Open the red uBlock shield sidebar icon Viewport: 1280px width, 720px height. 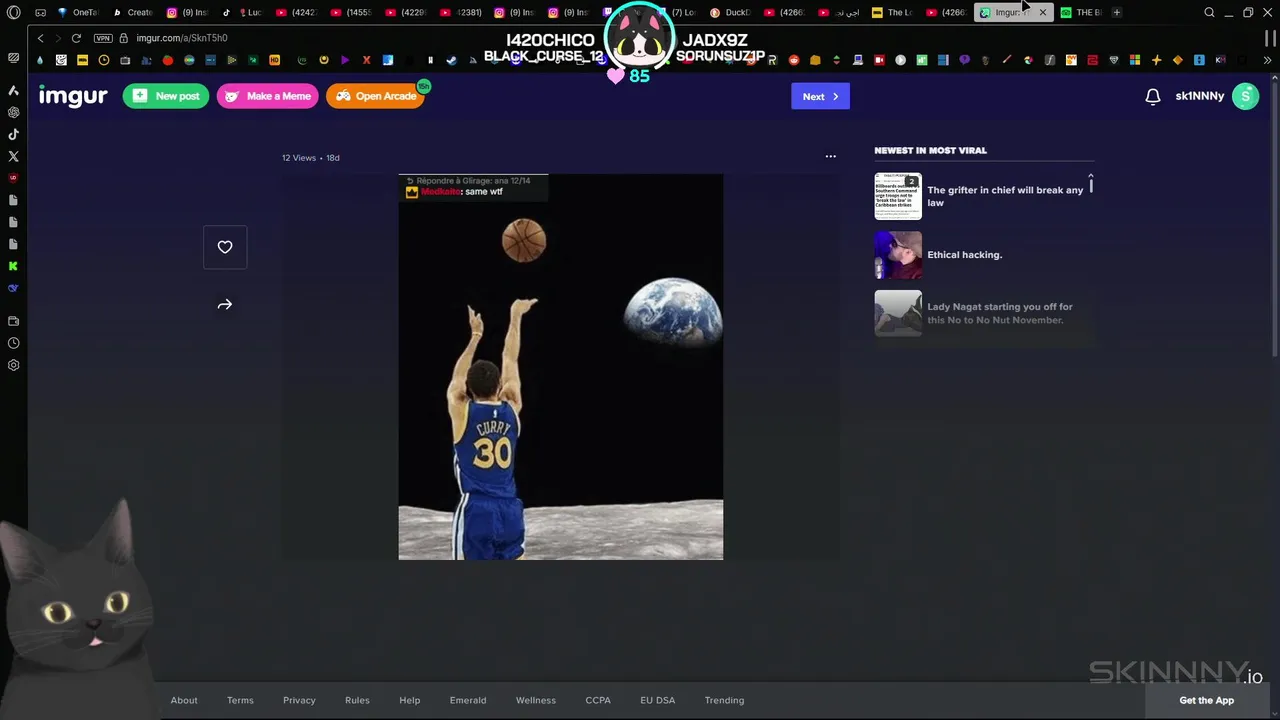[x=13, y=178]
